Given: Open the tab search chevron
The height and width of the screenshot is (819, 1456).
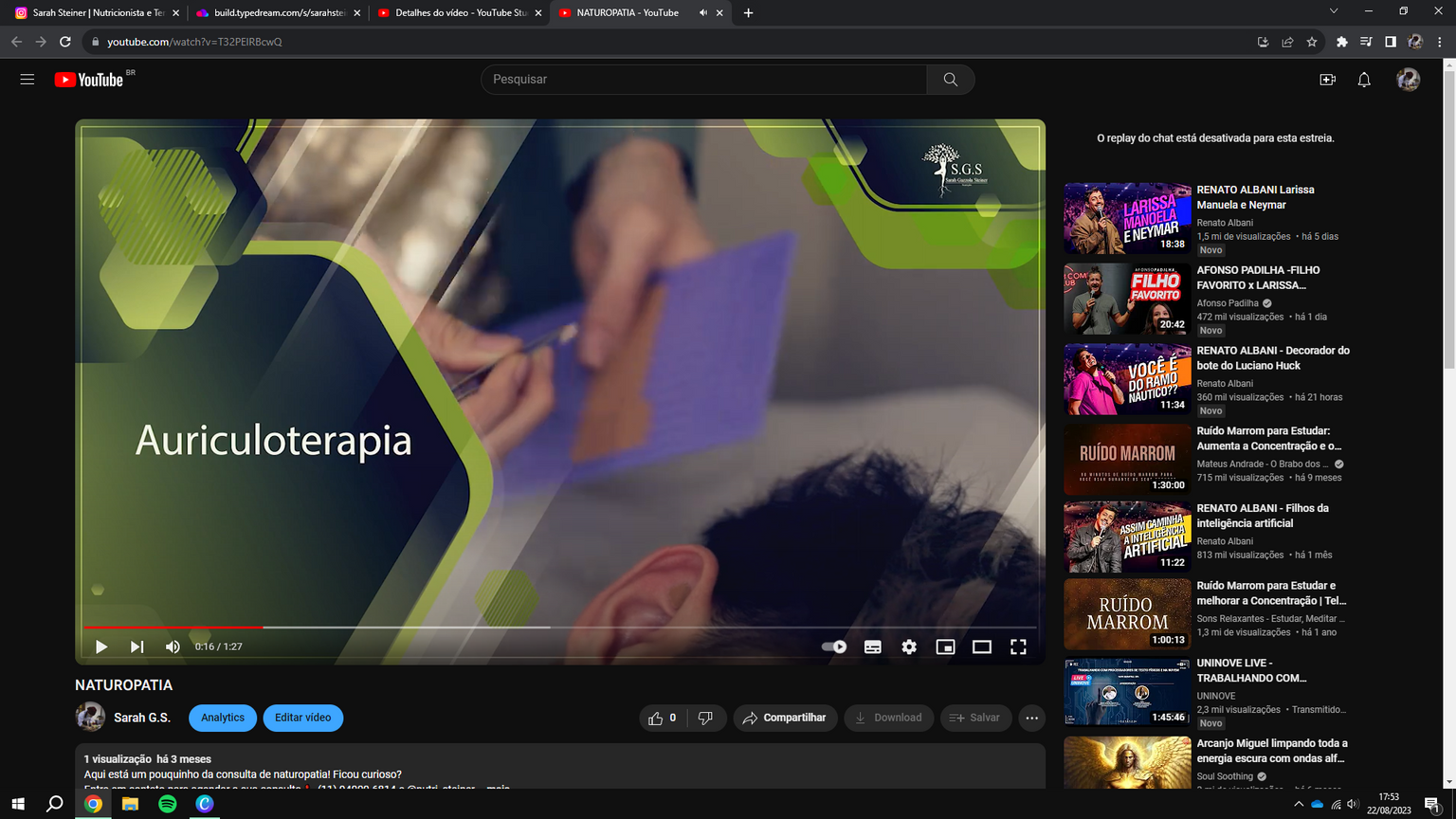Looking at the screenshot, I should coord(1333,11).
